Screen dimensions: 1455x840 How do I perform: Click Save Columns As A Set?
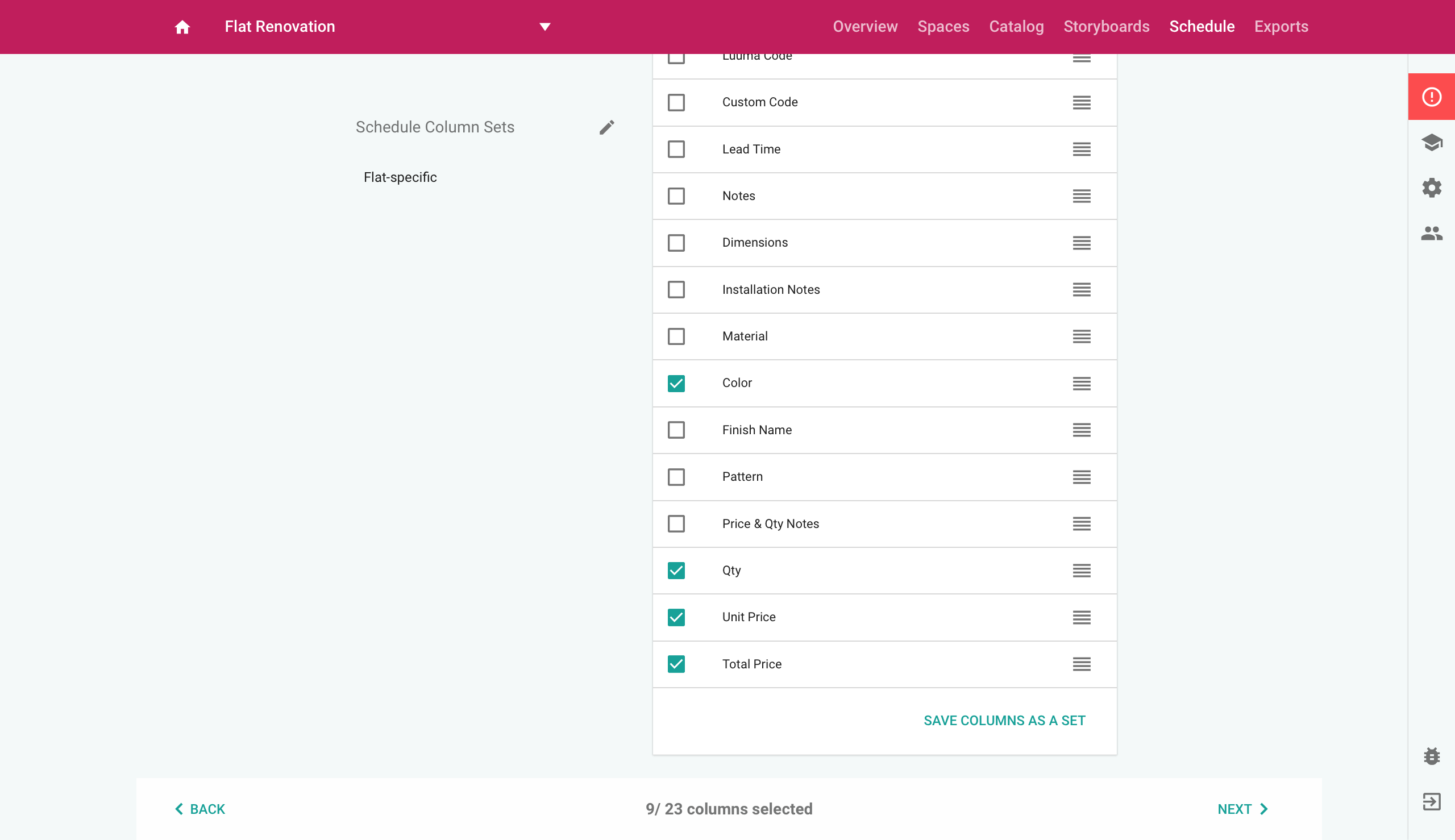coord(1004,721)
